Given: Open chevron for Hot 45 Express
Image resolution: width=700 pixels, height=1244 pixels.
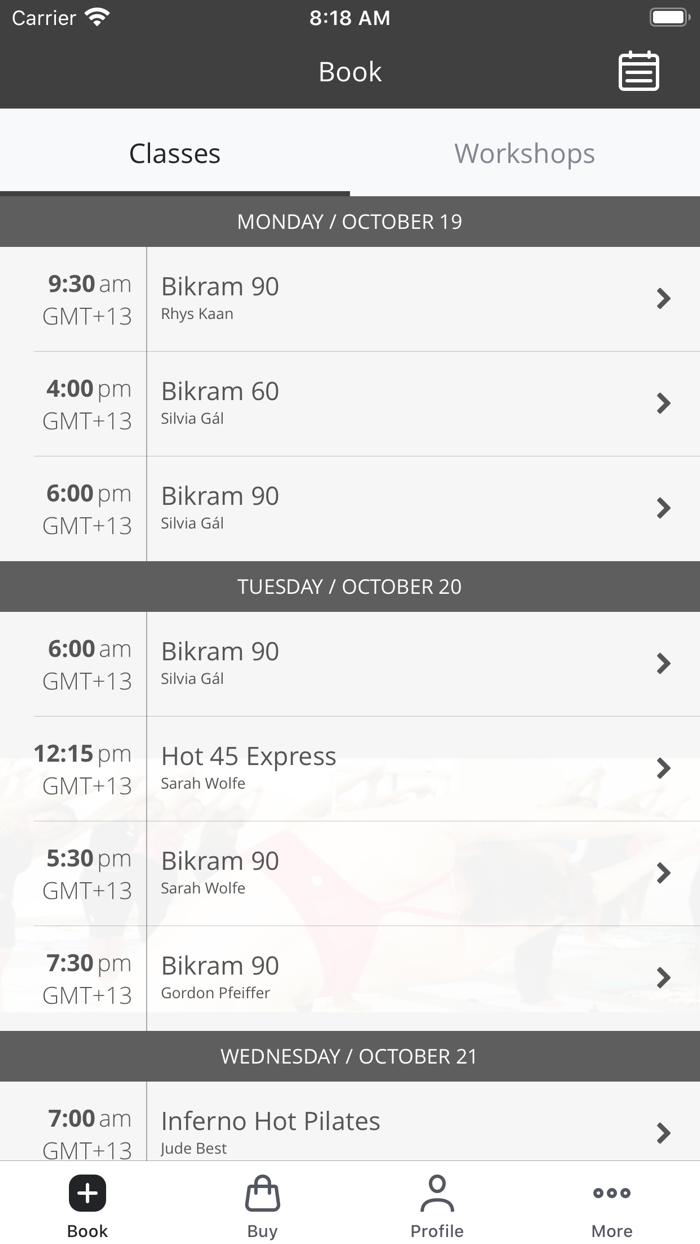Looking at the screenshot, I should point(663,768).
